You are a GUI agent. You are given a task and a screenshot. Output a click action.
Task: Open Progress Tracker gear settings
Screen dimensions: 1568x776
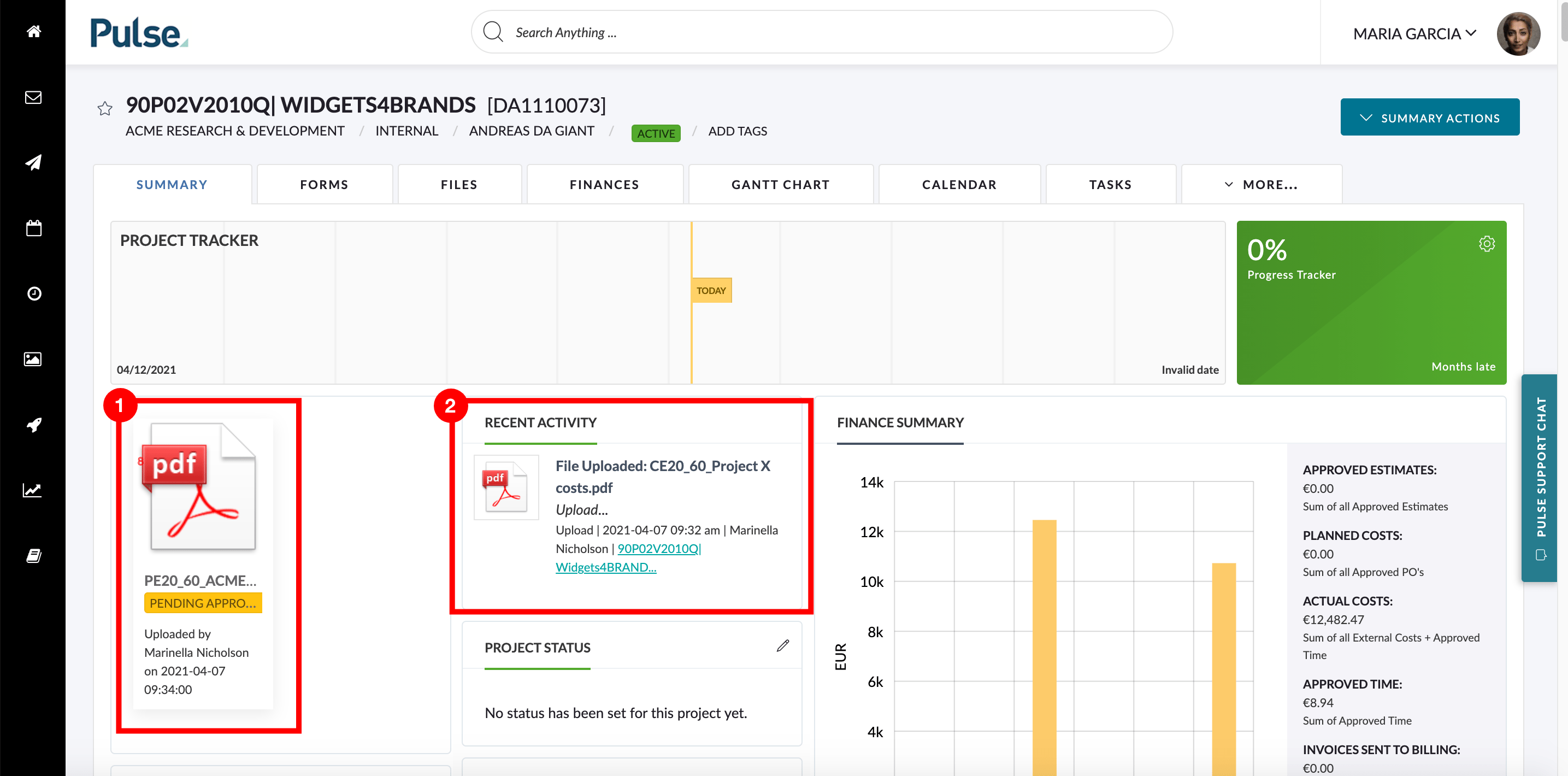click(x=1487, y=244)
